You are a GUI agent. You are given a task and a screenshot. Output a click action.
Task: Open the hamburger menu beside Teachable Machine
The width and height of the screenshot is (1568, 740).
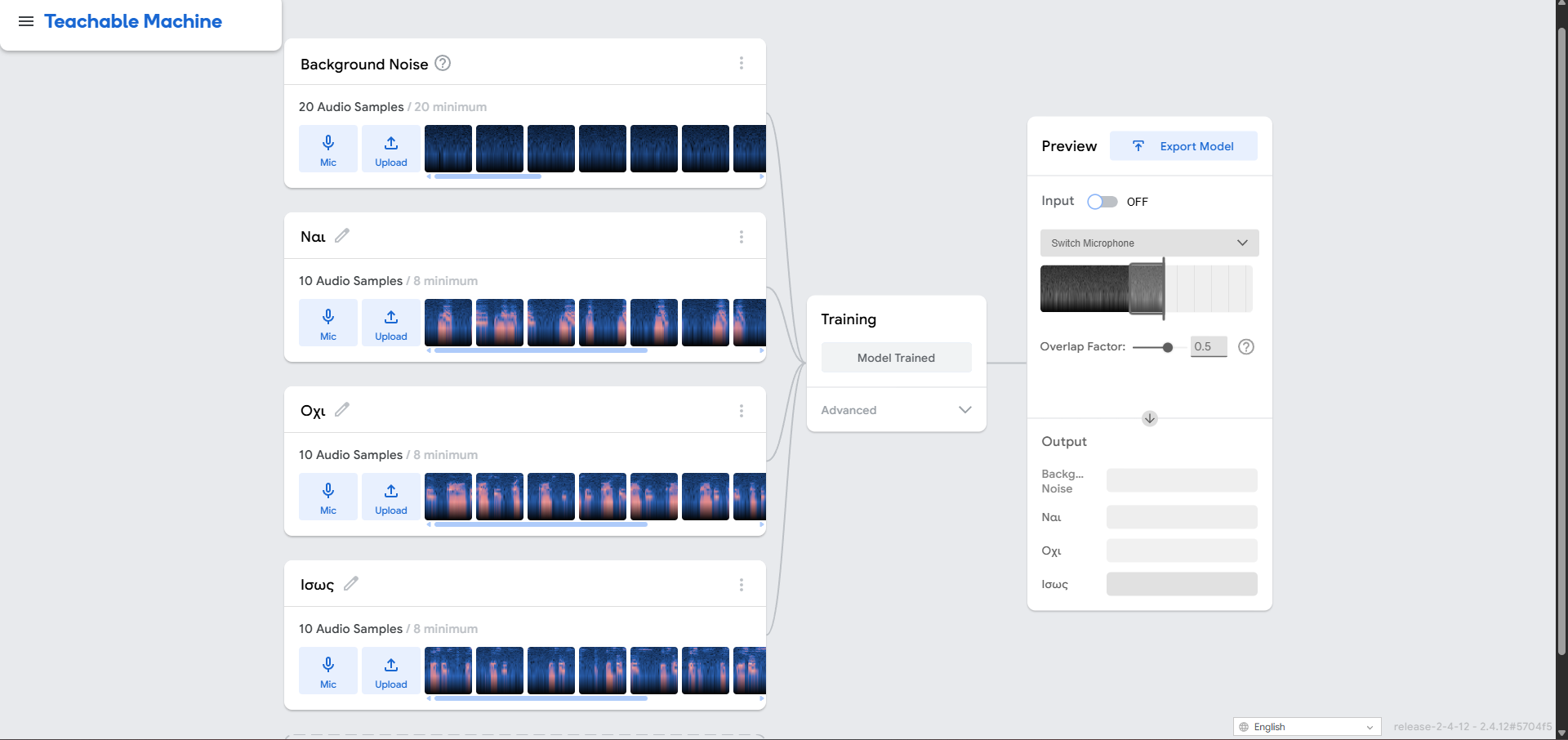(26, 21)
